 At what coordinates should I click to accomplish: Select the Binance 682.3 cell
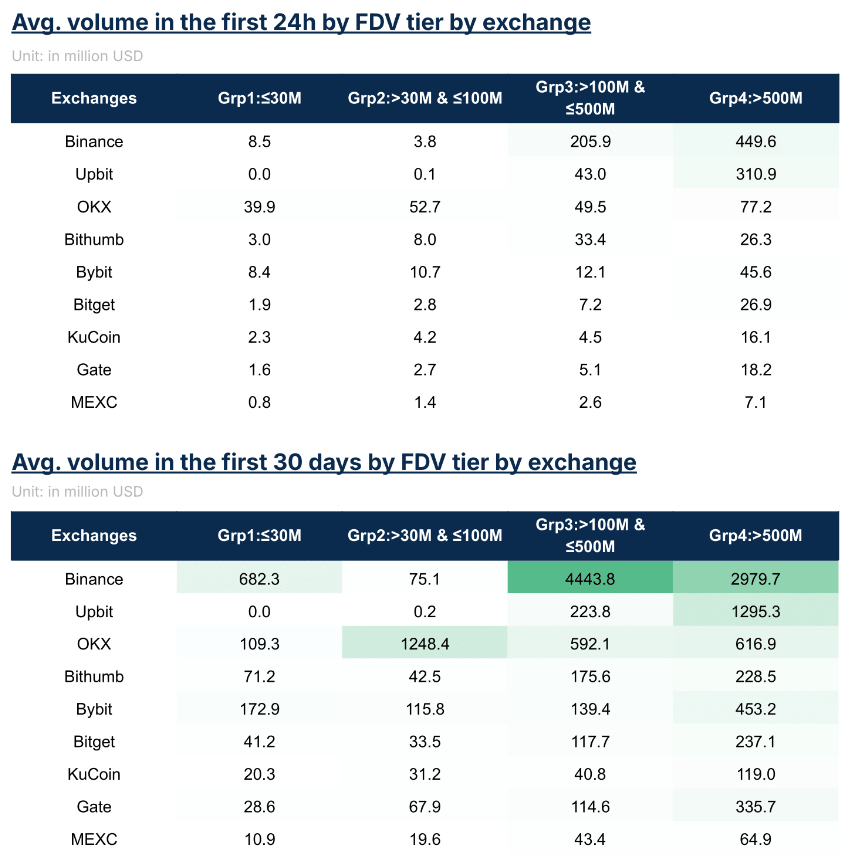259,579
